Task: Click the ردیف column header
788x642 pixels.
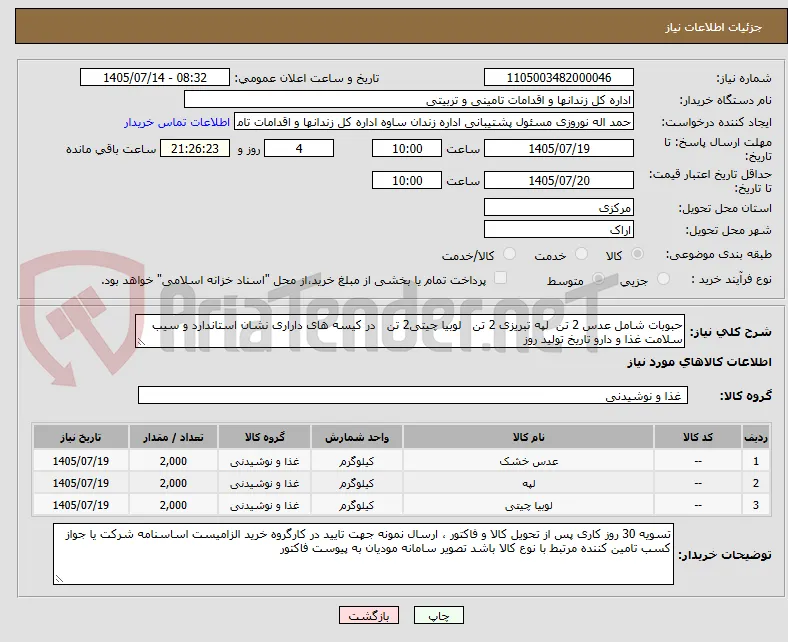Action: coord(756,437)
